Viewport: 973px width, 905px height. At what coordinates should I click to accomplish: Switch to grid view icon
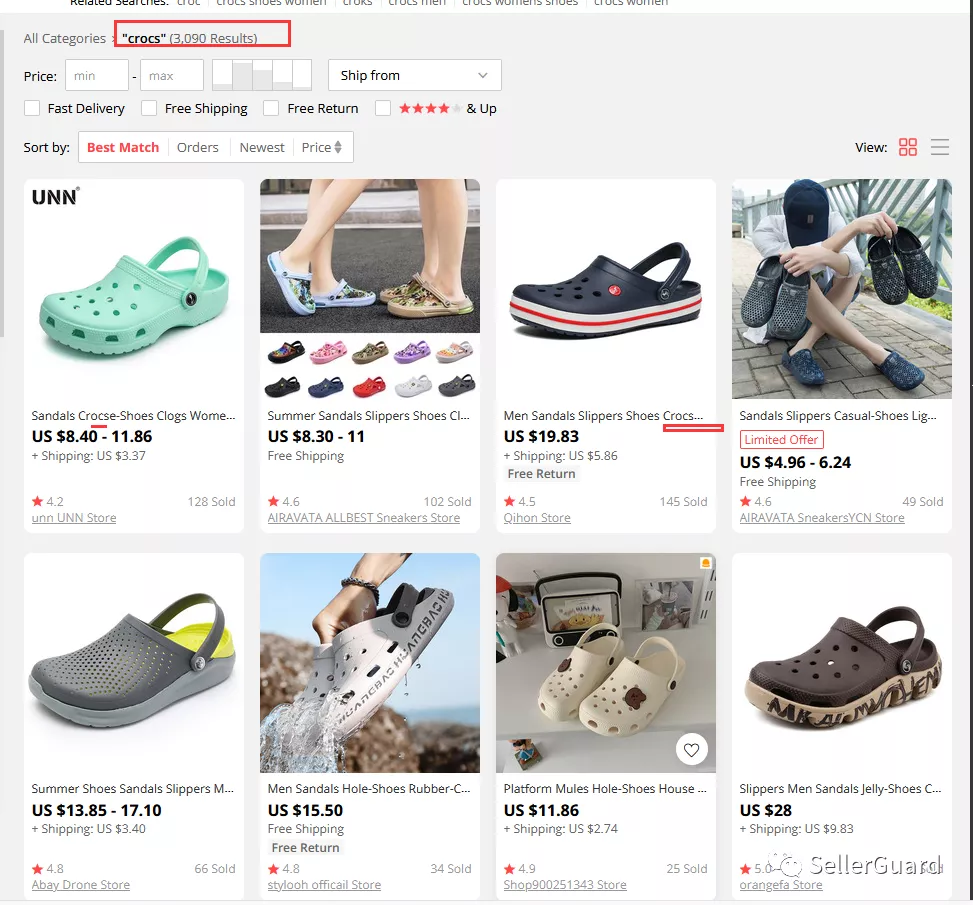(x=907, y=147)
